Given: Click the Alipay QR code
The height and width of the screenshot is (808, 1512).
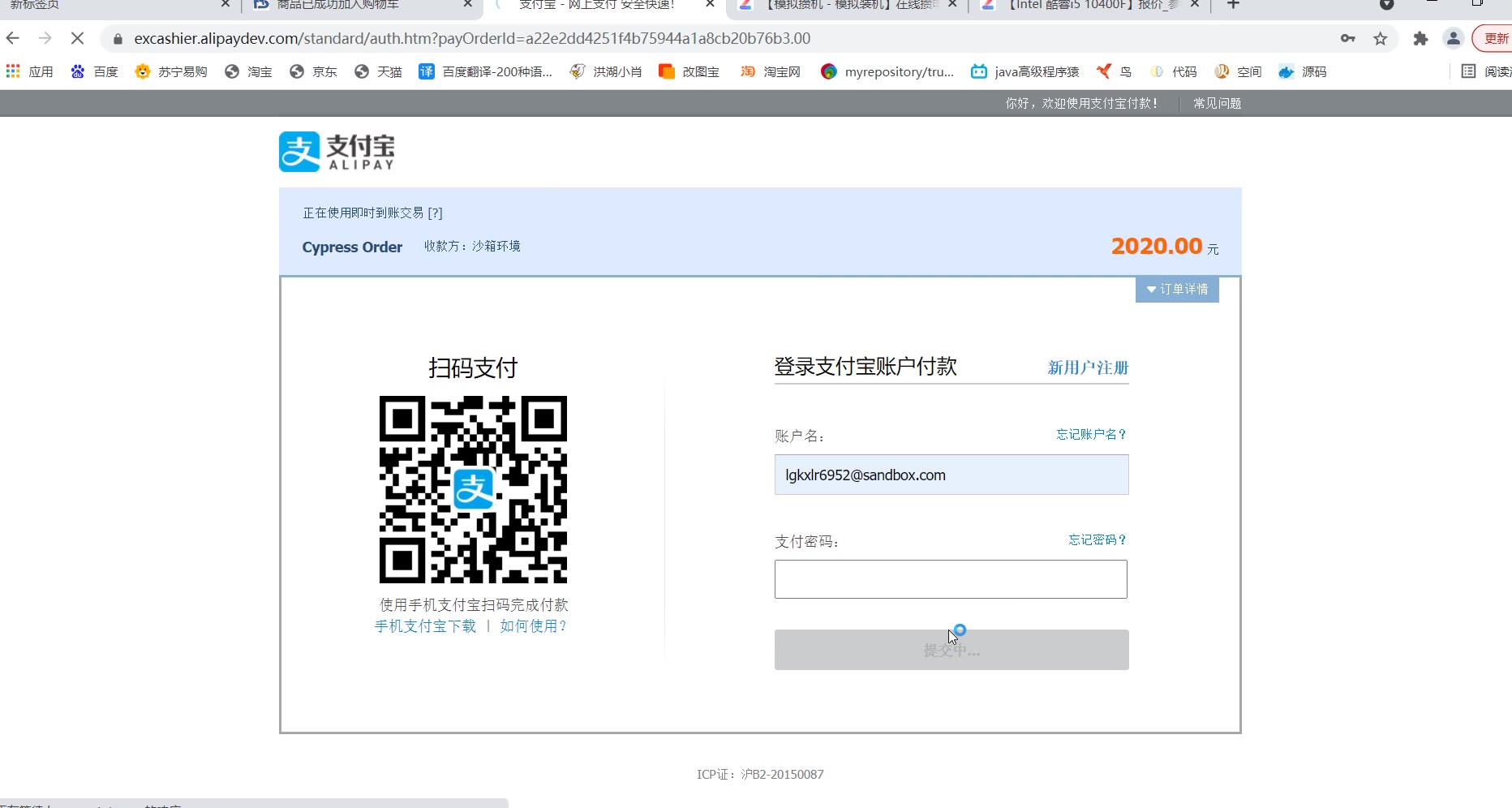Looking at the screenshot, I should coord(473,489).
